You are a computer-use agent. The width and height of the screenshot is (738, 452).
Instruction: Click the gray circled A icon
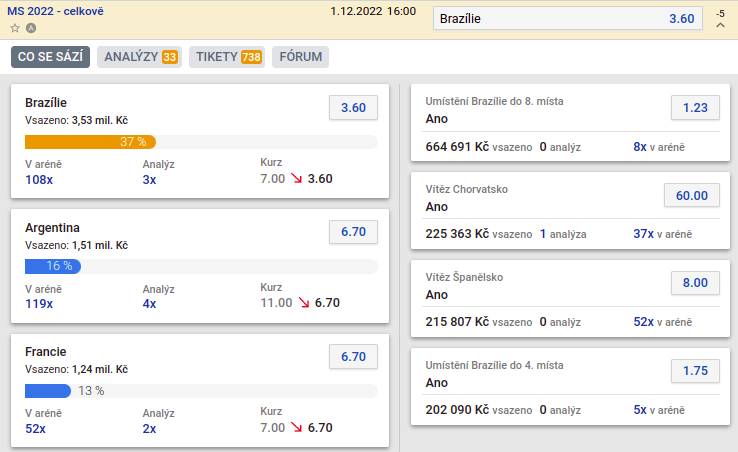[30, 28]
